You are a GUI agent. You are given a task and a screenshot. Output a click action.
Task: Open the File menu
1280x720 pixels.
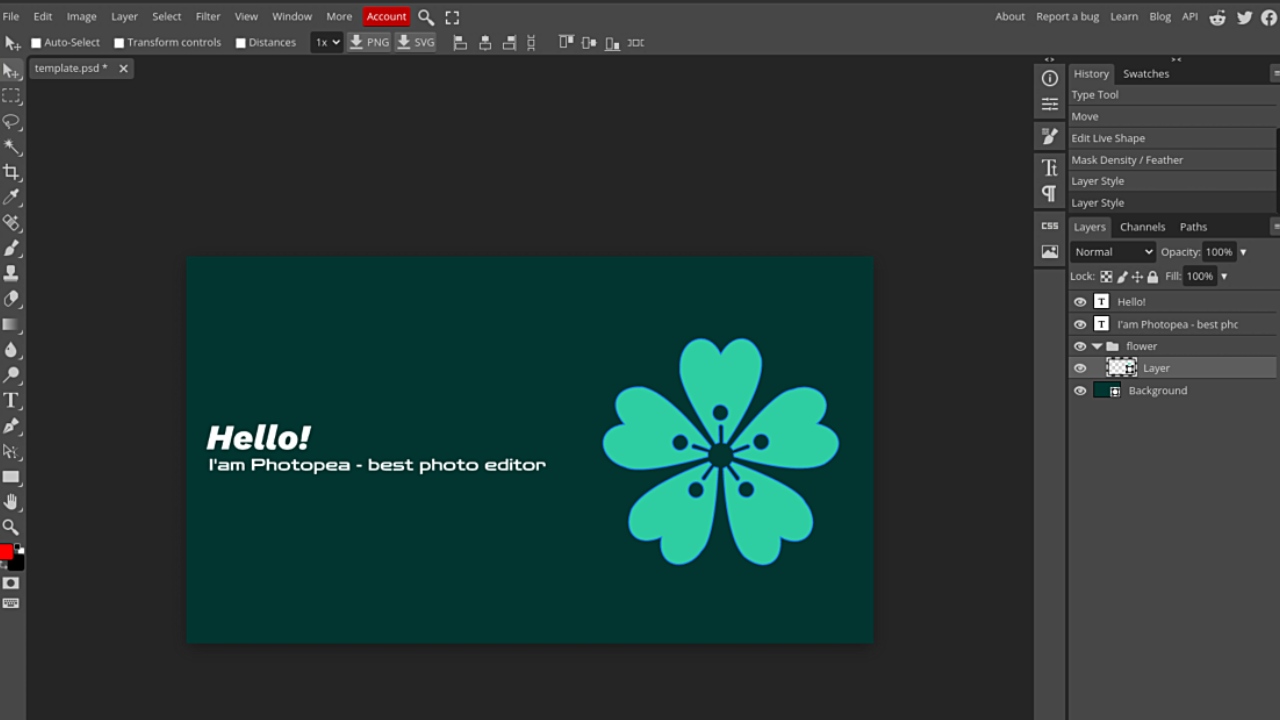(x=11, y=16)
